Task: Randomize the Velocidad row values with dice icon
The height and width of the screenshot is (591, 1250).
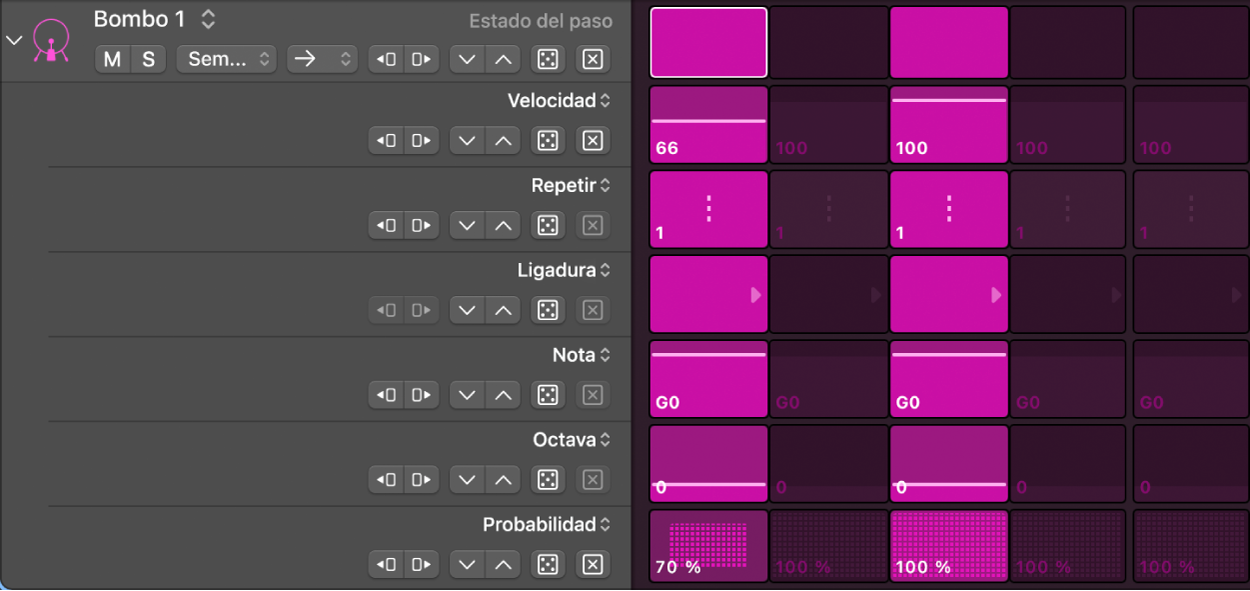Action: (548, 141)
